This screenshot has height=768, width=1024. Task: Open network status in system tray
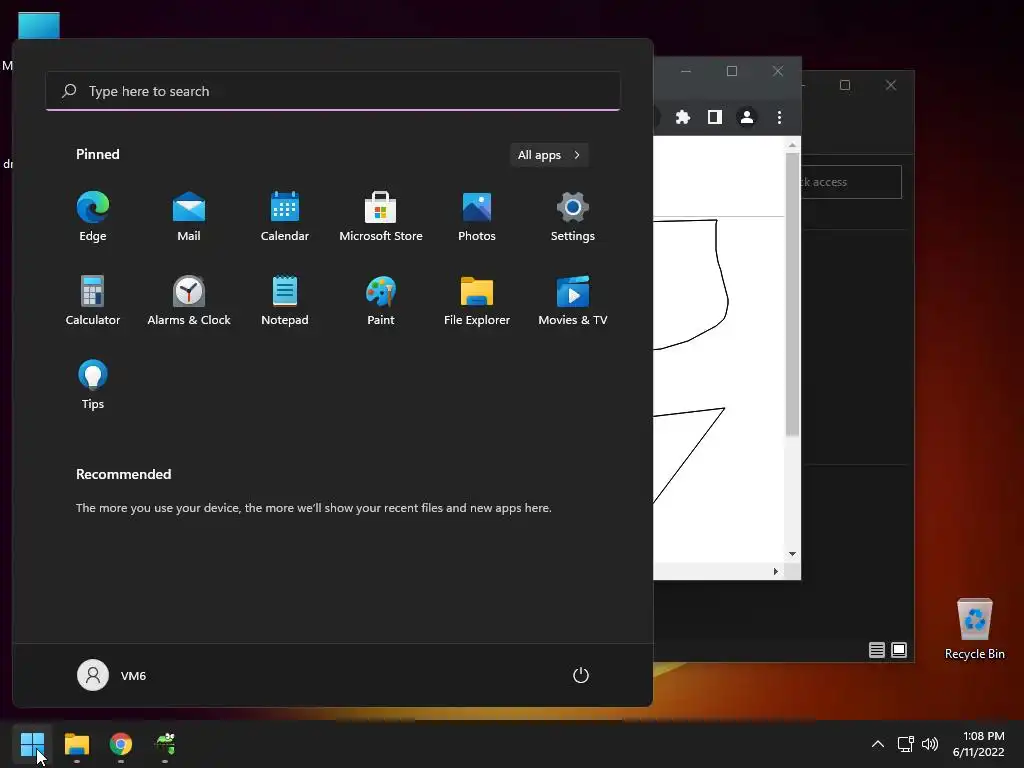coord(905,744)
